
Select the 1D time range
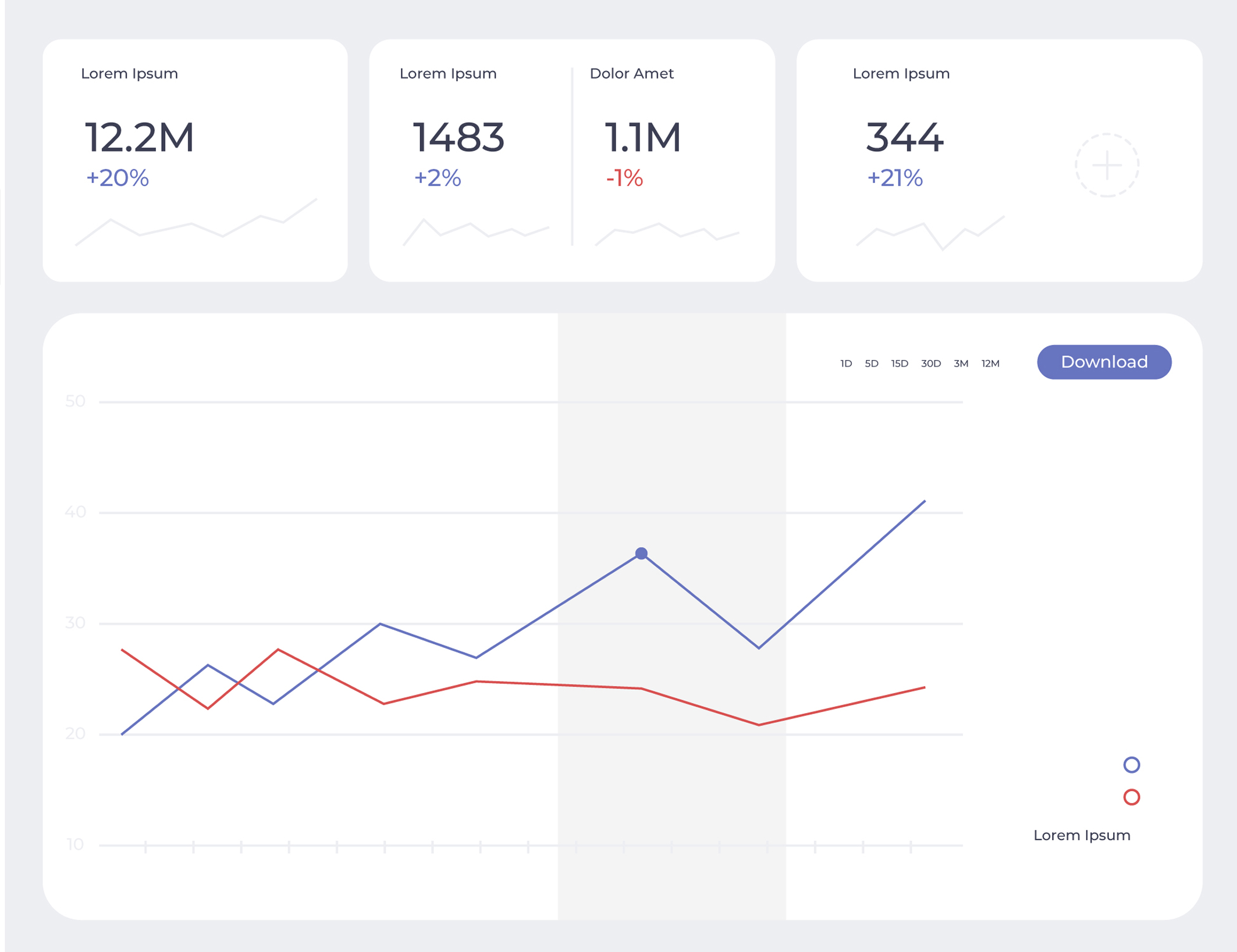pos(845,363)
